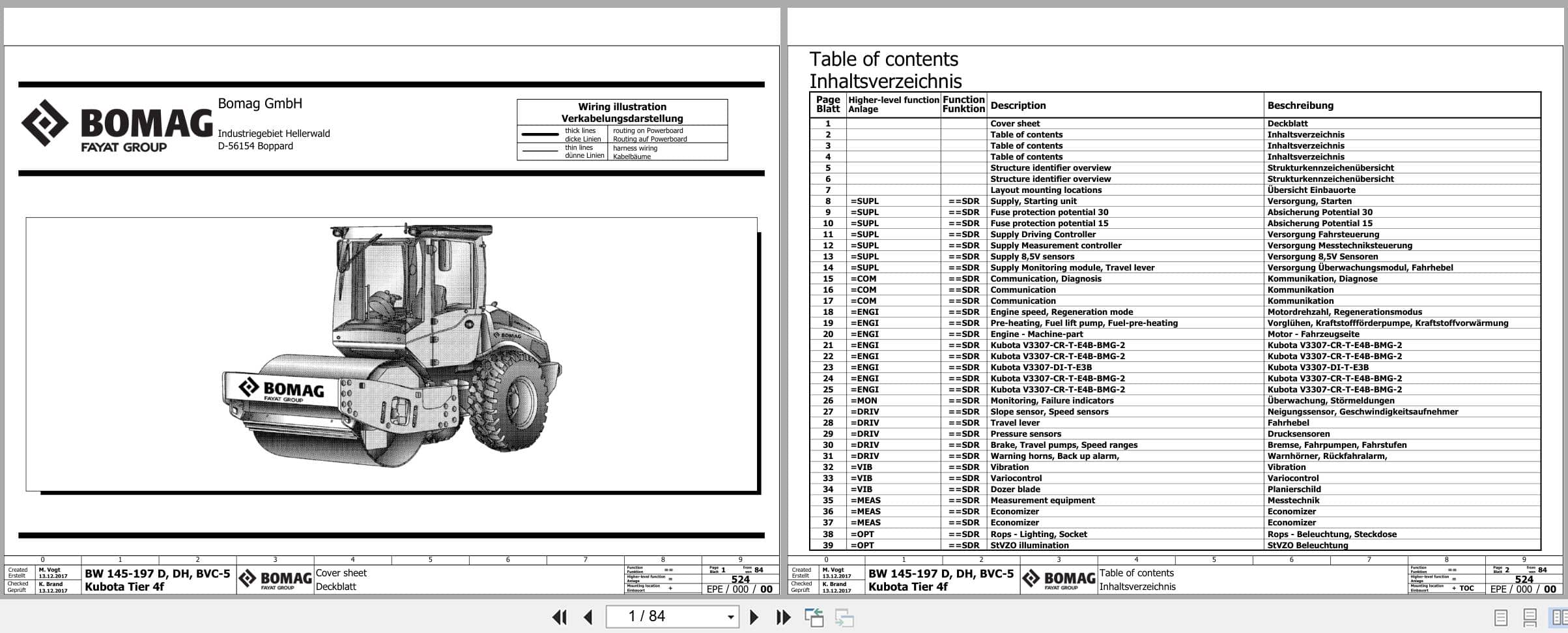The image size is (1568, 633).
Task: Click 'Überwachung, Störmeldungen' German description
Action: [x=1331, y=401]
